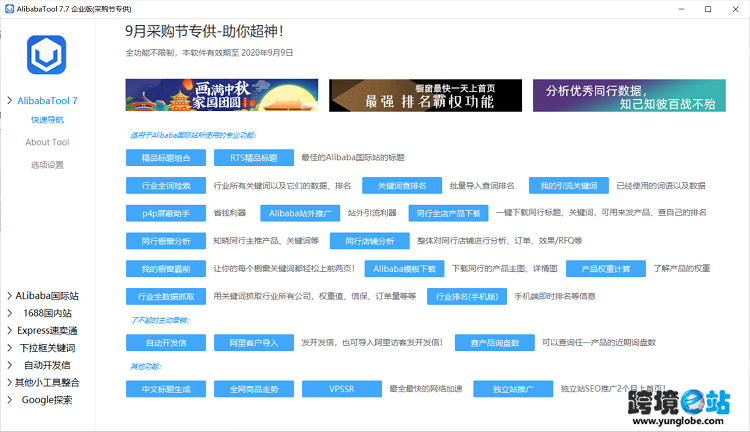
Task: Open 中文标题生成 button
Action: pyautogui.click(x=166, y=389)
